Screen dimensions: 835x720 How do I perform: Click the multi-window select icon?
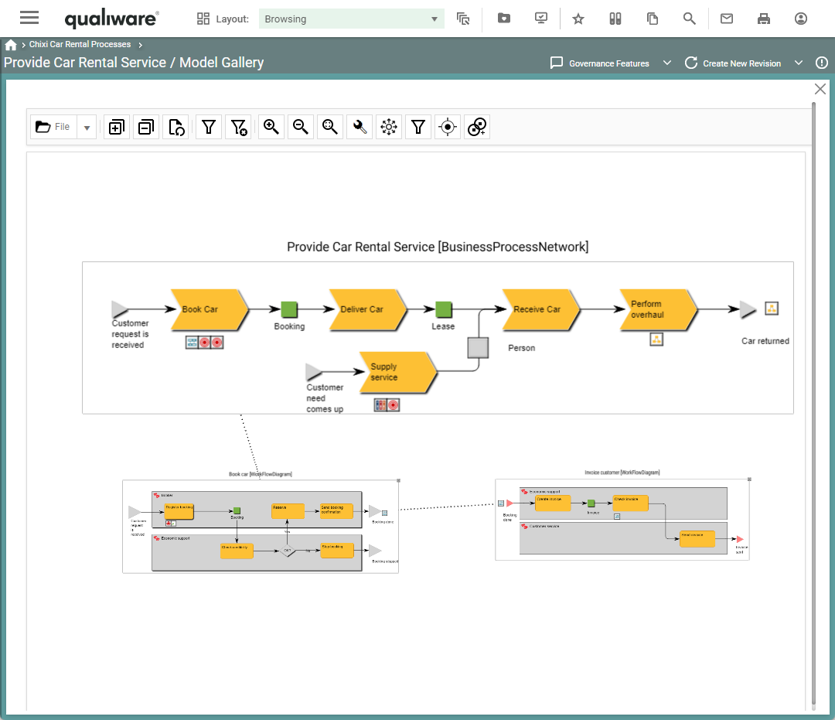[x=463, y=19]
